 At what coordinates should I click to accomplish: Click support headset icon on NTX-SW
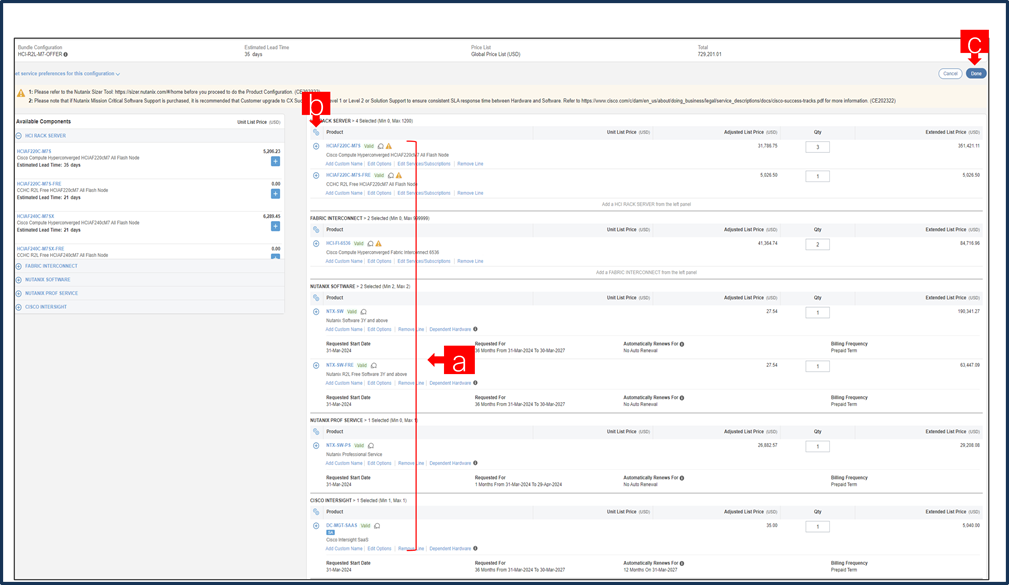click(364, 312)
